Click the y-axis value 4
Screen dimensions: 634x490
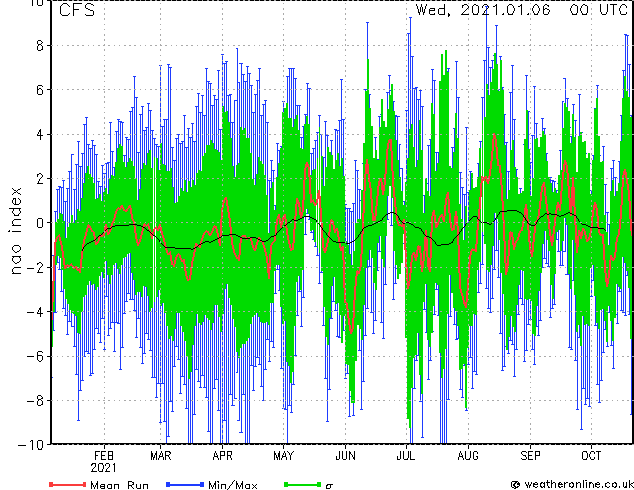point(40,134)
